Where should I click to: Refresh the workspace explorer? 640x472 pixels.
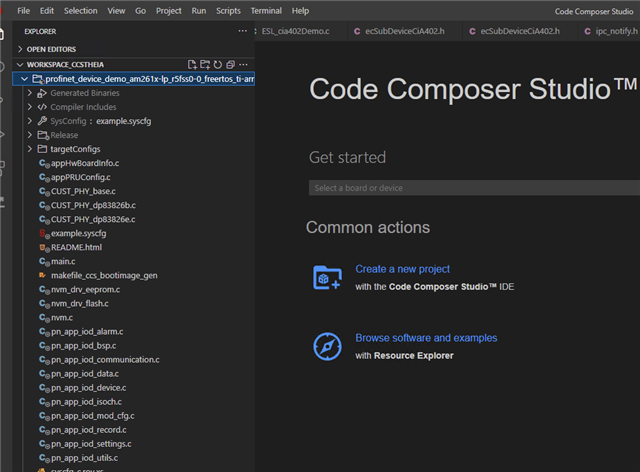(217, 64)
